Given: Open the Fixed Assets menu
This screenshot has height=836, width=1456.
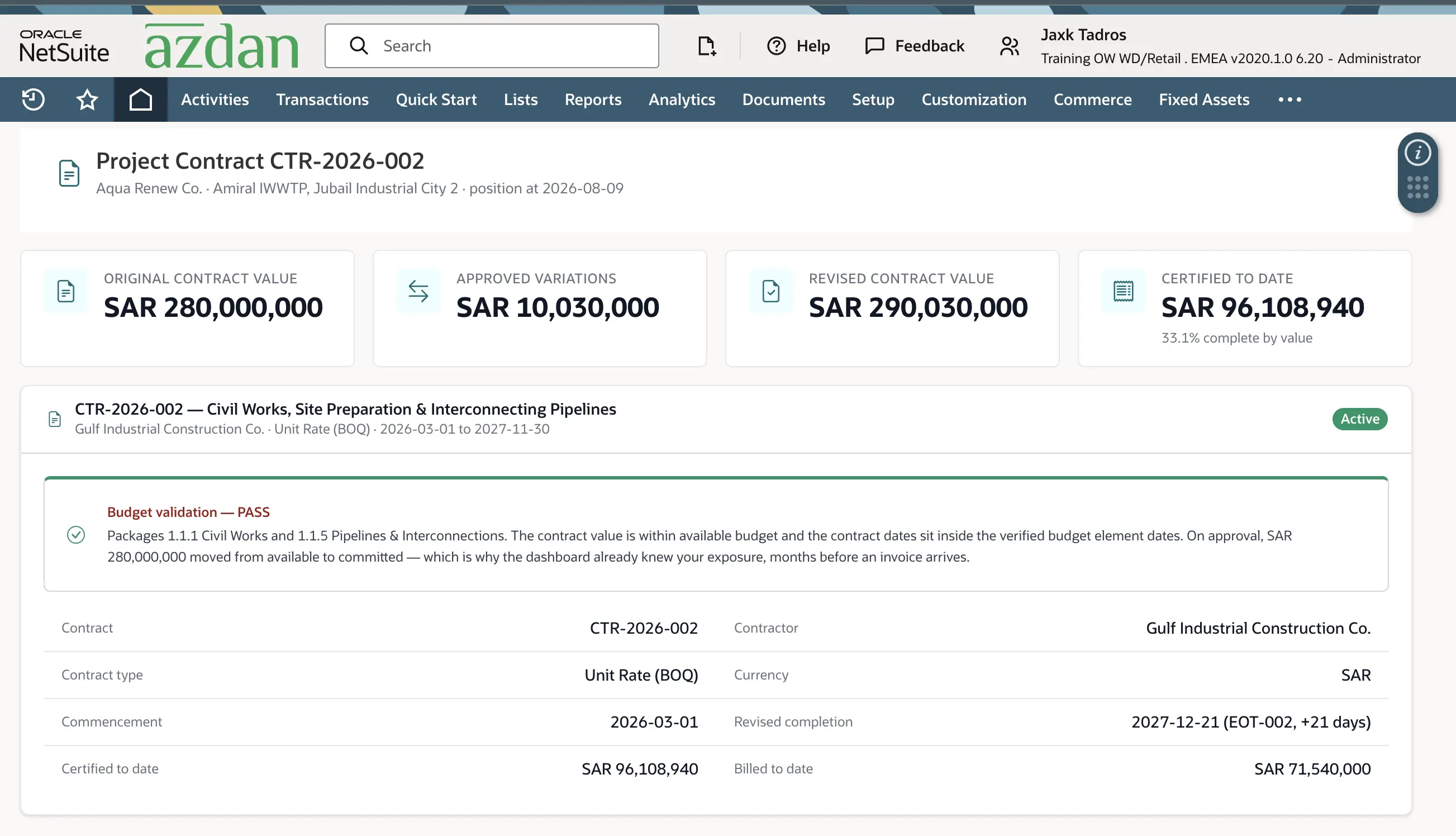Looking at the screenshot, I should pyautogui.click(x=1204, y=99).
